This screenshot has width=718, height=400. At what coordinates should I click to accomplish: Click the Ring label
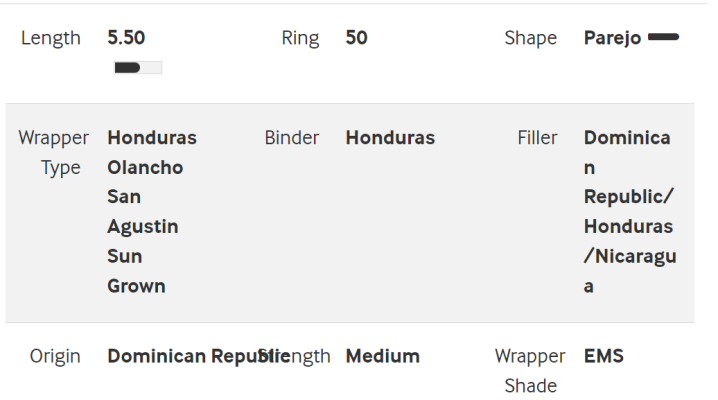tap(300, 38)
